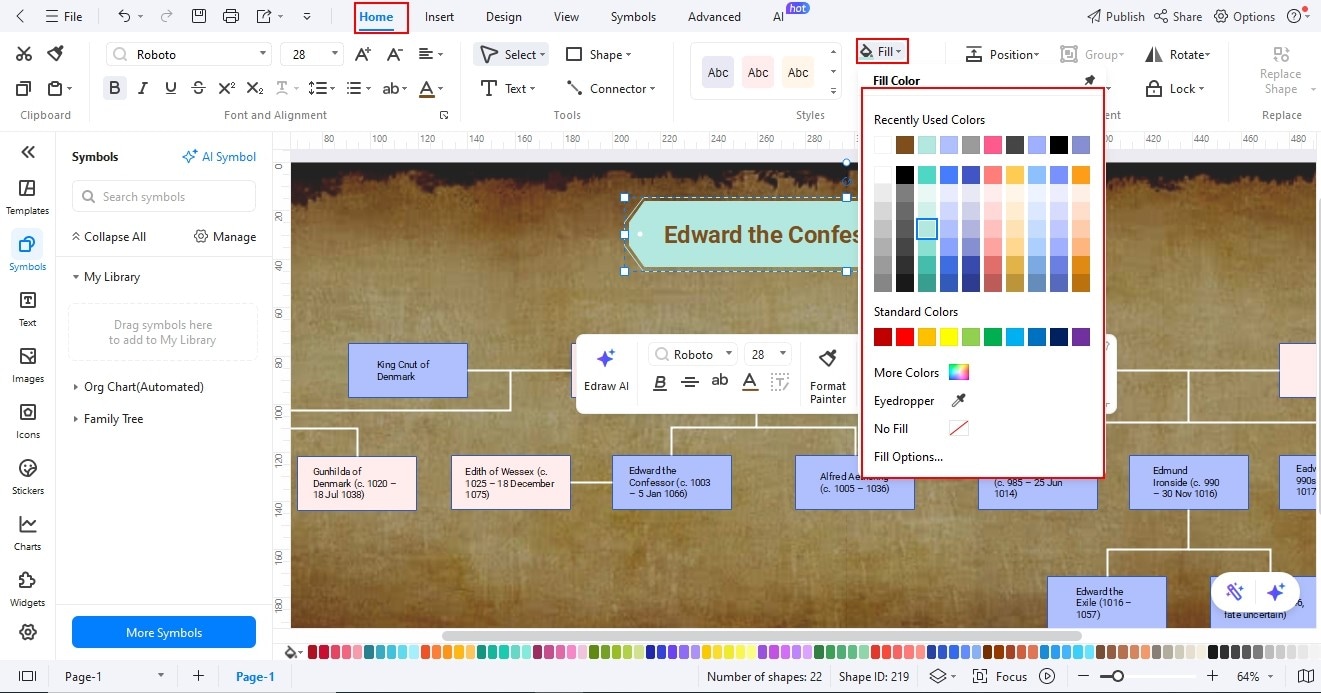Expand the Family Tree section

(x=113, y=418)
